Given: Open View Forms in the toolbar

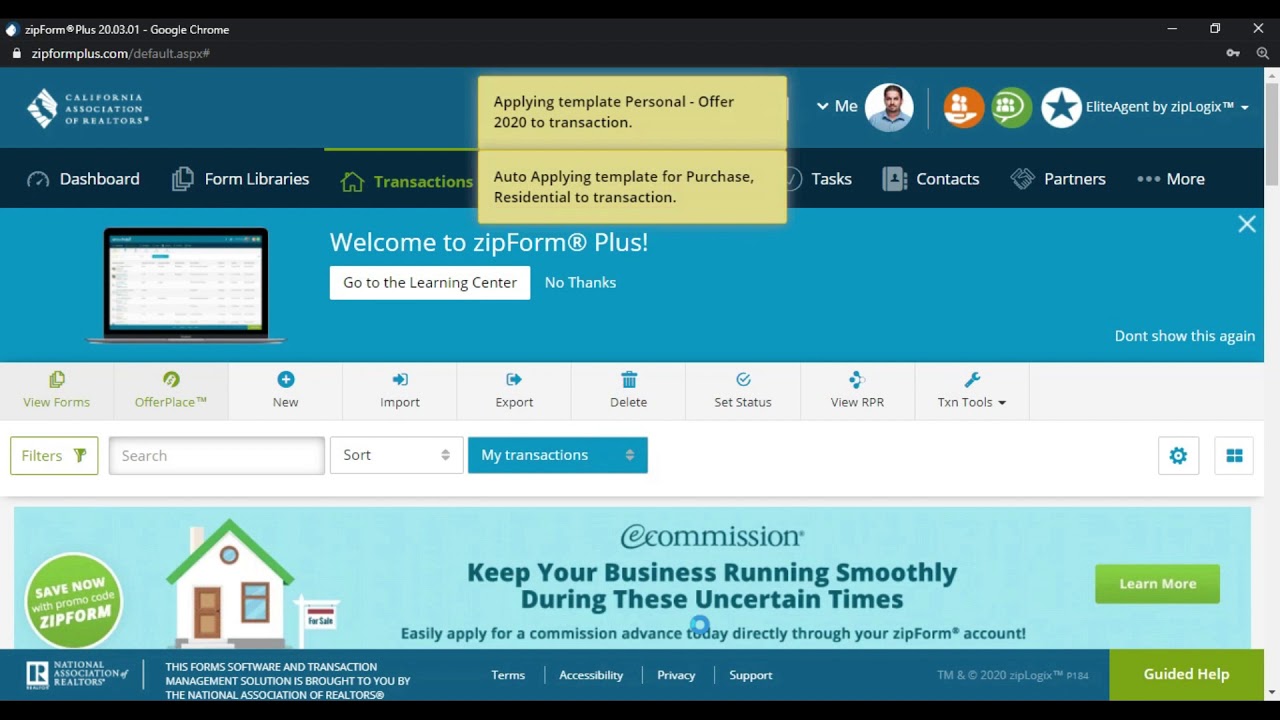Looking at the screenshot, I should pos(57,390).
